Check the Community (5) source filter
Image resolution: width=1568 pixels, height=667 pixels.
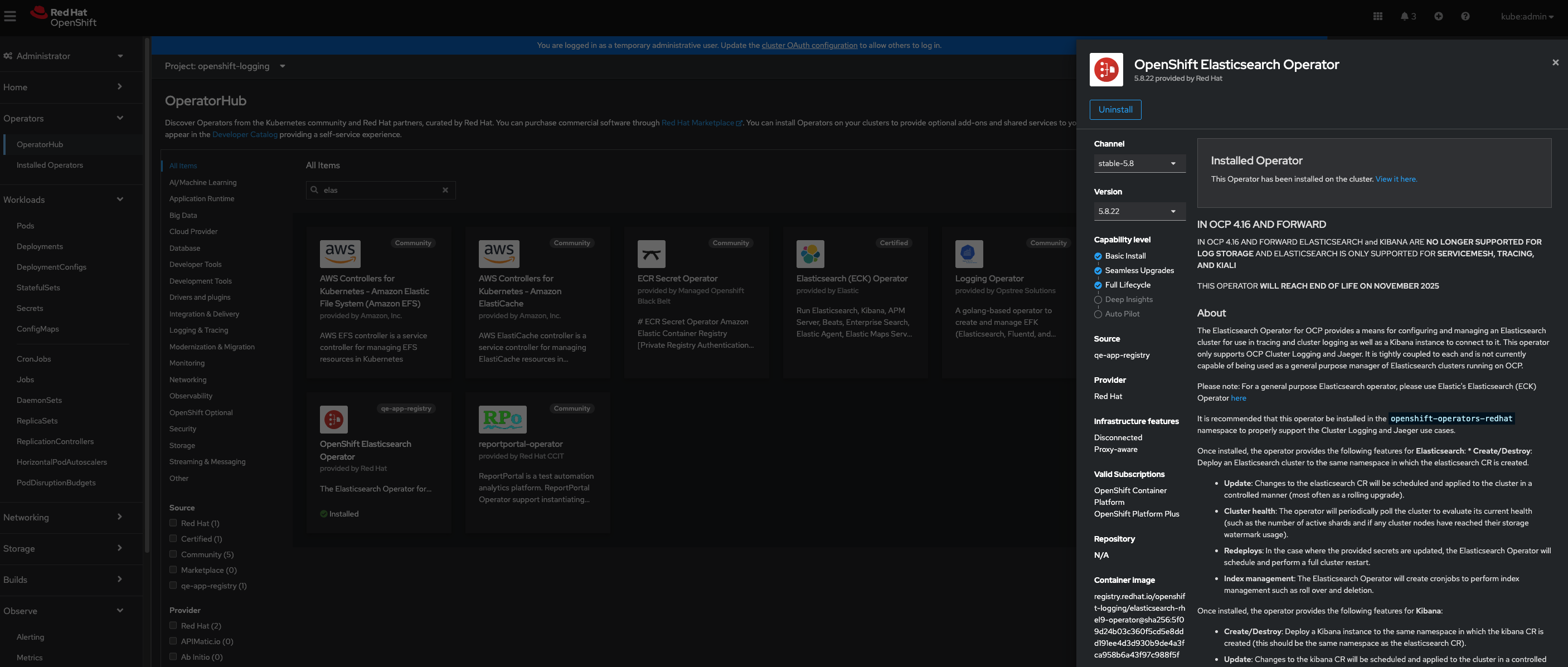pos(173,554)
